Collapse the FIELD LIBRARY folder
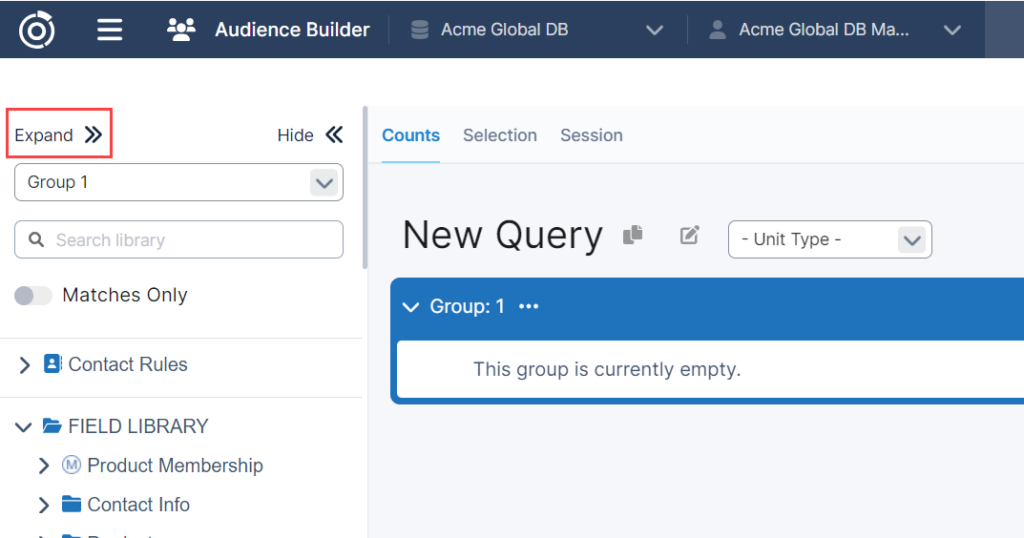Screen dimensions: 1024x538 click(24, 427)
